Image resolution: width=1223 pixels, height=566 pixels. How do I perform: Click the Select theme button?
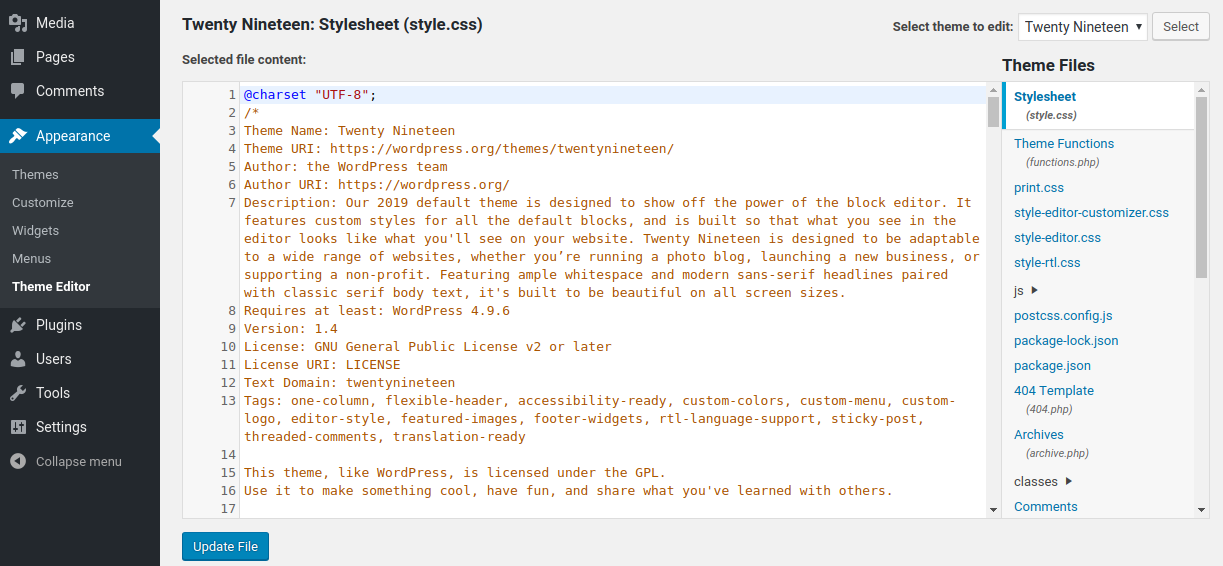pyautogui.click(x=1181, y=27)
